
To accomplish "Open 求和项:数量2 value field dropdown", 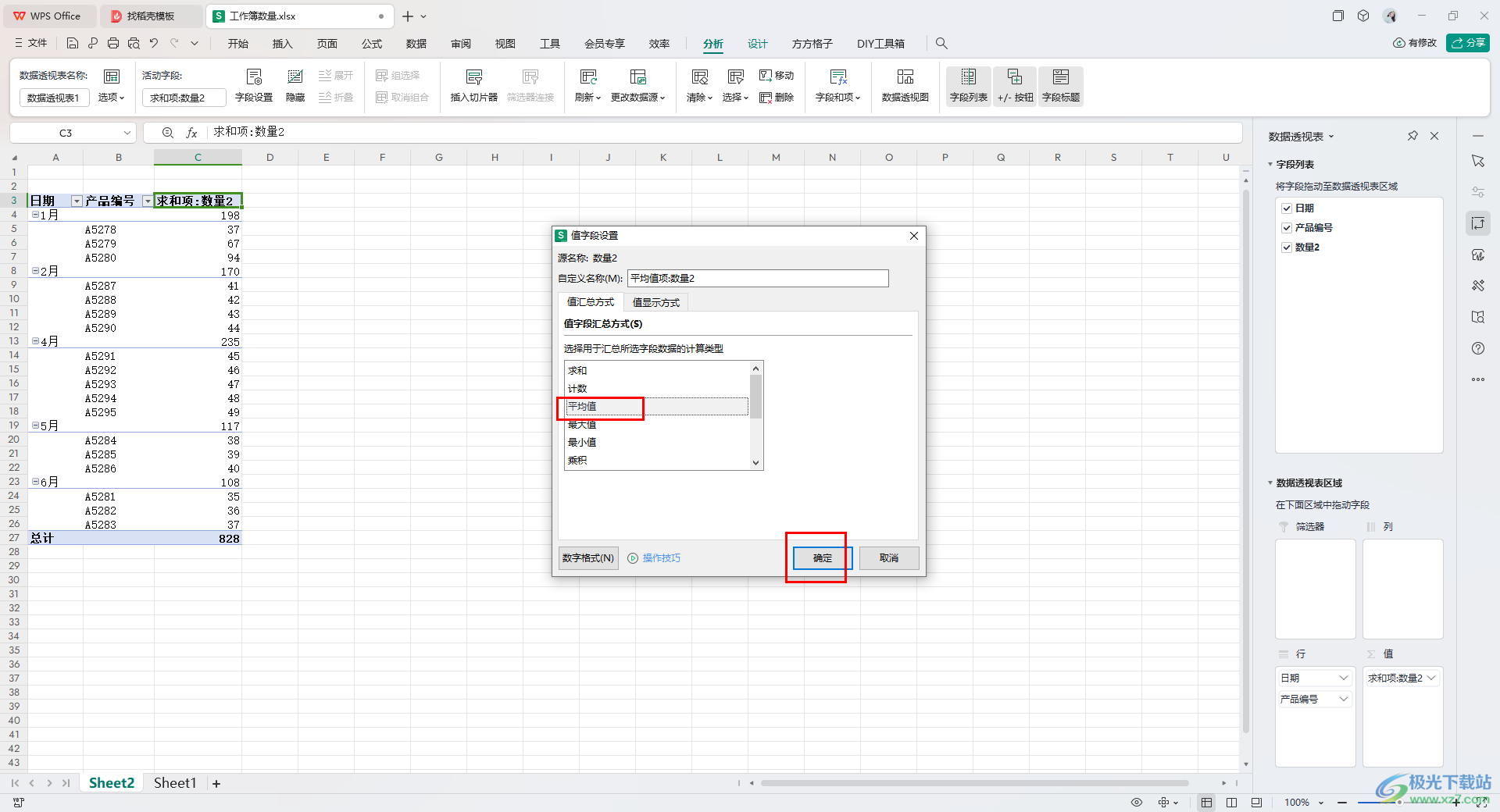I will pyautogui.click(x=1431, y=678).
